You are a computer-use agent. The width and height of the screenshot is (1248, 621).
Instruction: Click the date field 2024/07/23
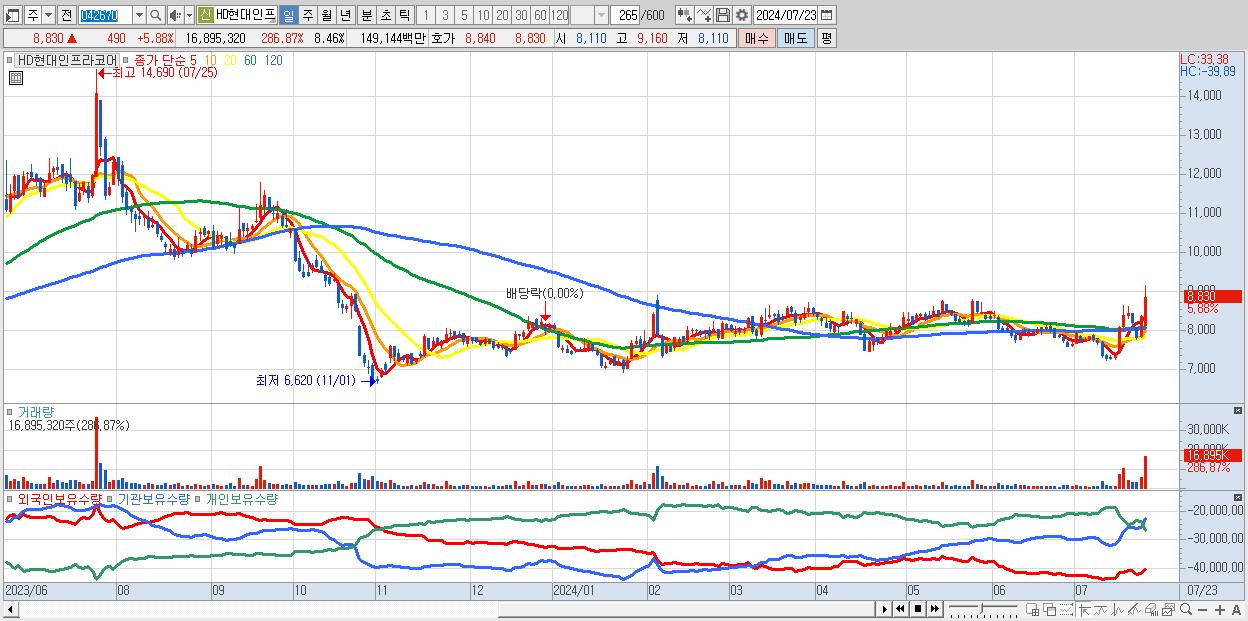click(785, 15)
